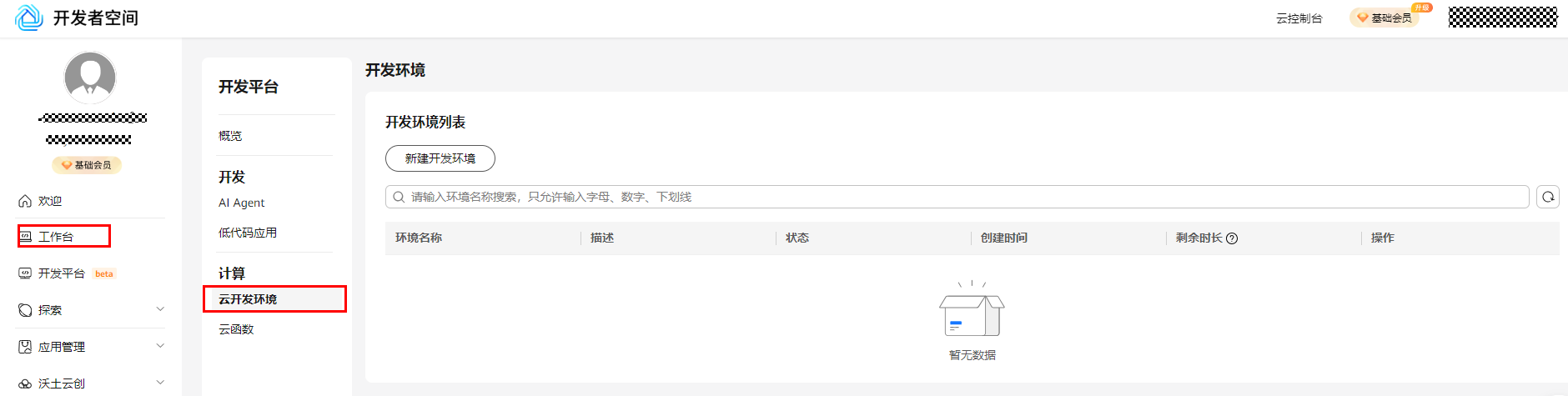This screenshot has width=1568, height=396.
Task: Focus the environment name search field
Action: tap(957, 197)
